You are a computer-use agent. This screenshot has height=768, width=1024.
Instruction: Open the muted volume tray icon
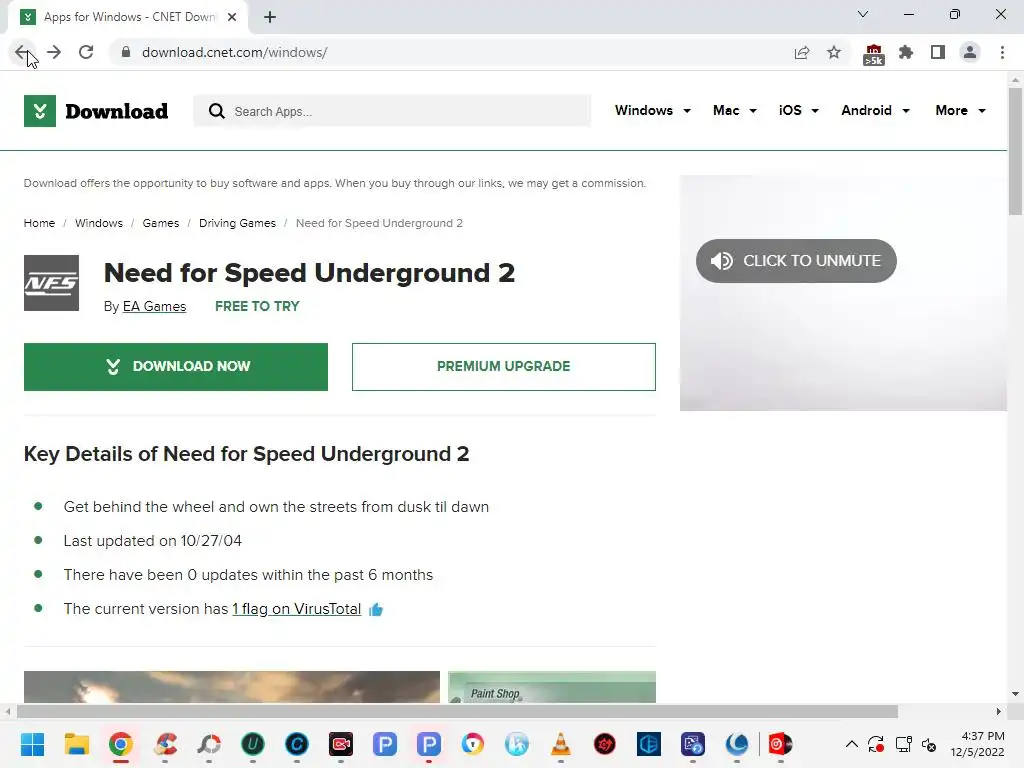[929, 744]
